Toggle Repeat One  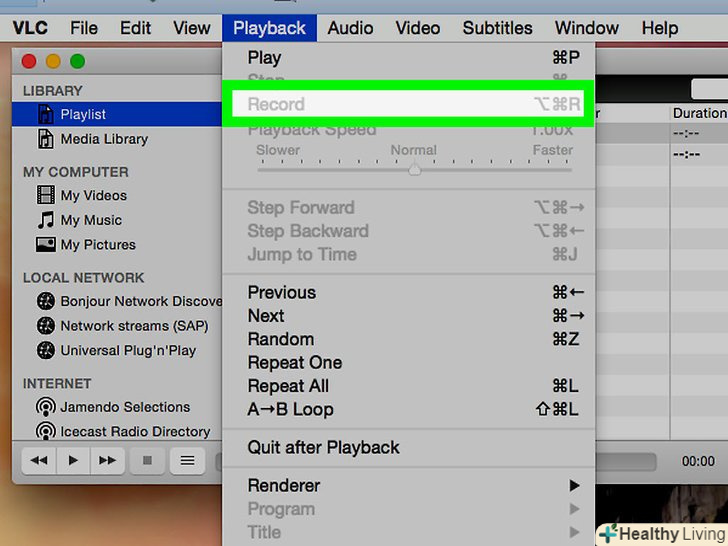click(x=409, y=363)
